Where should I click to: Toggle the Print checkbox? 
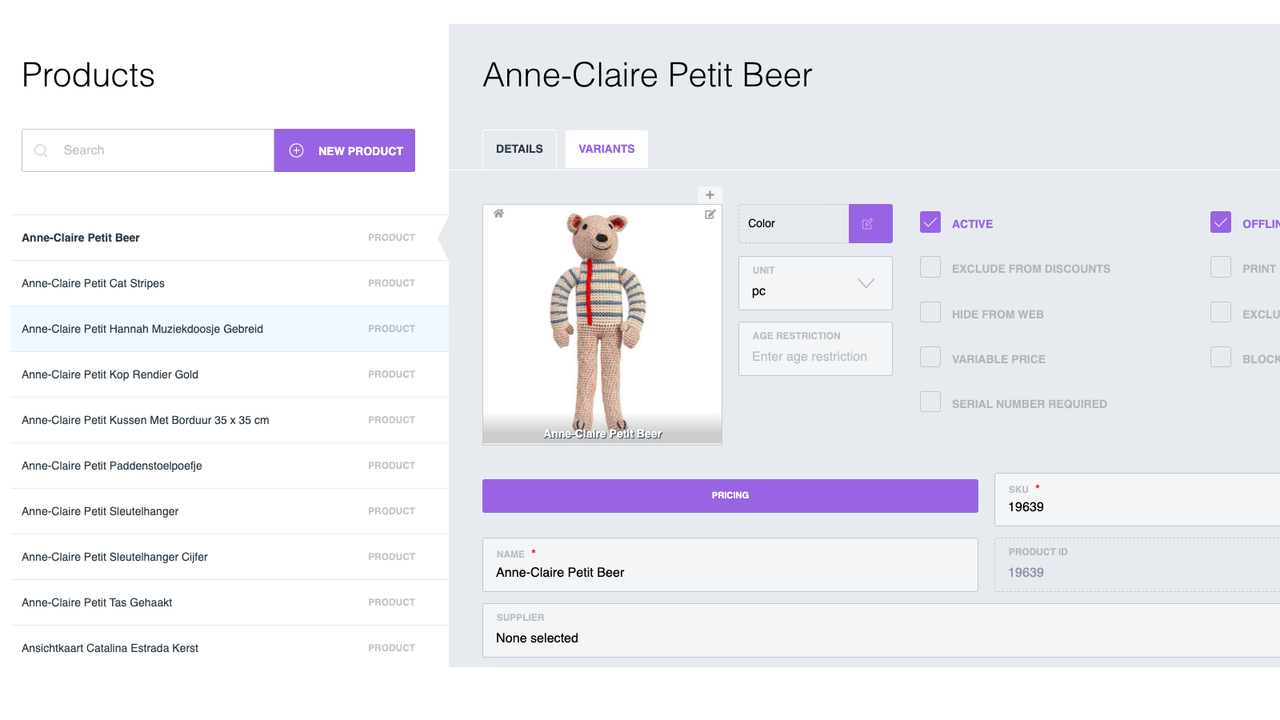[x=1220, y=267]
